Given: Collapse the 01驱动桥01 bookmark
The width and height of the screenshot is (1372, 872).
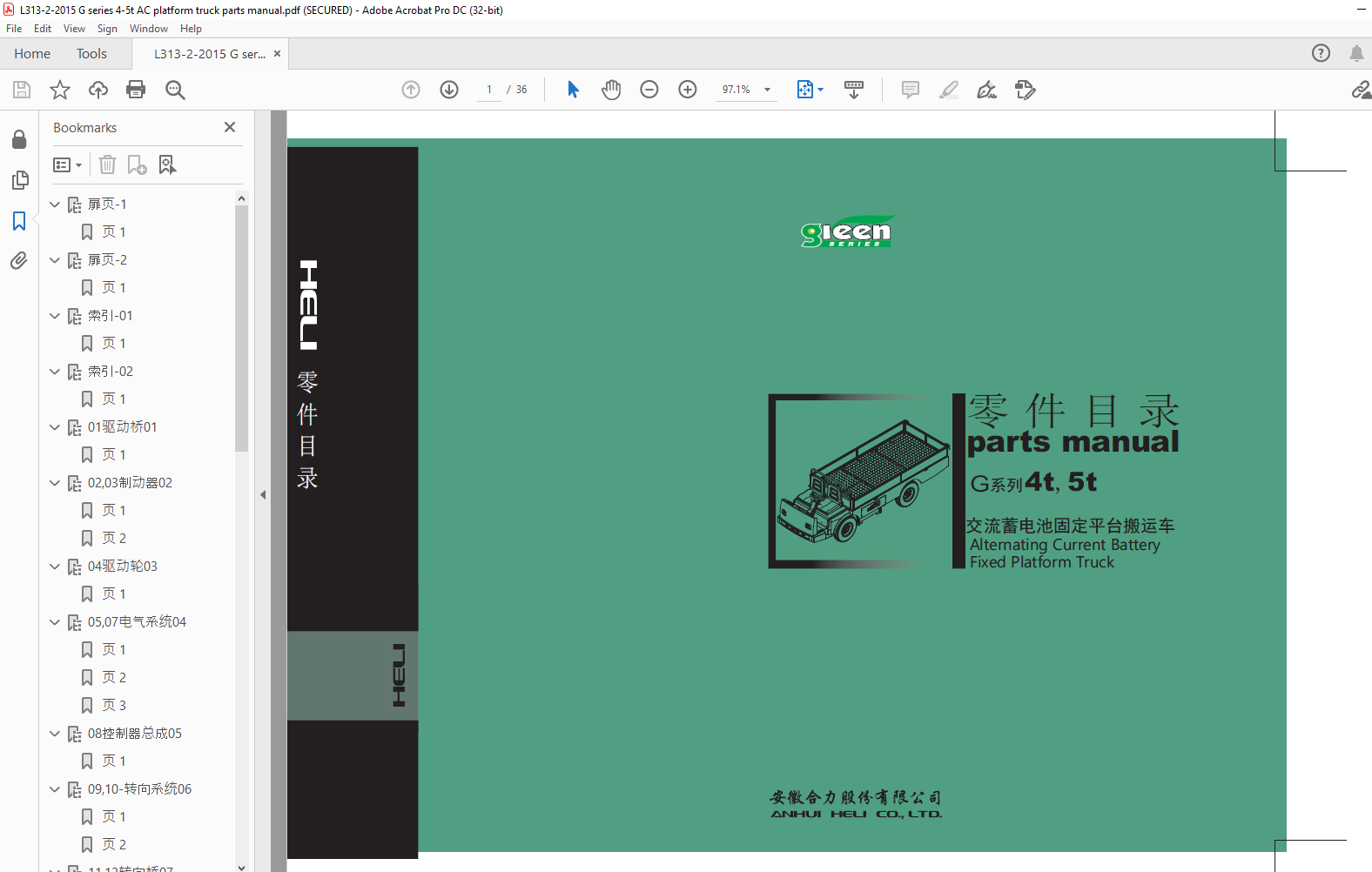Looking at the screenshot, I should pos(55,427).
